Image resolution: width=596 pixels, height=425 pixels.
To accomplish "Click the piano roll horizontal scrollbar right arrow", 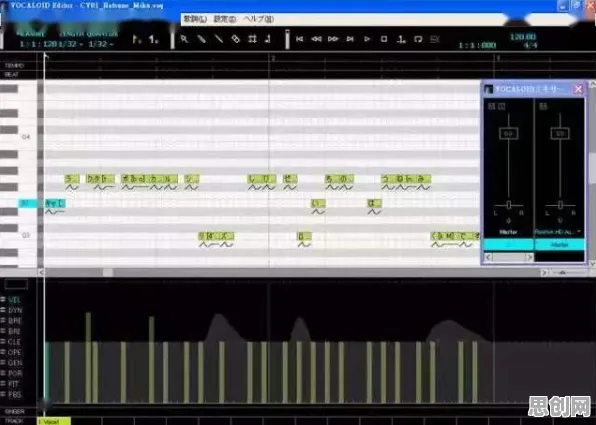I will point(544,272).
